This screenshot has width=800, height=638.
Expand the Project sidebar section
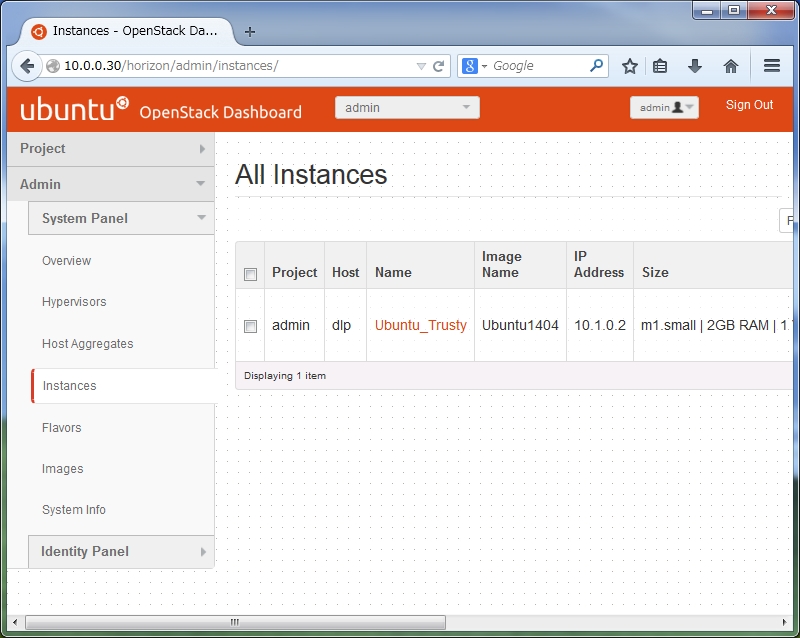111,149
